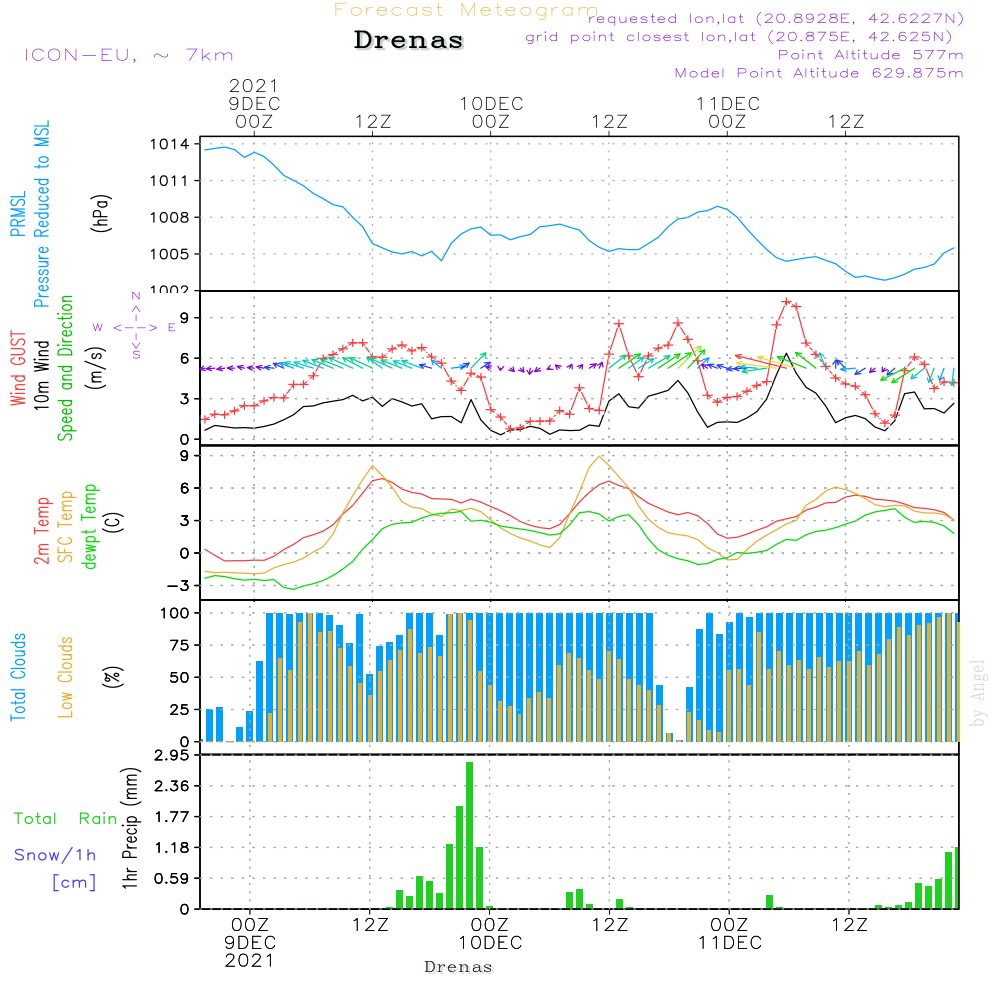1000x1000 pixels.
Task: Click the green 'dewpt Temp' label
Action: click(89, 526)
